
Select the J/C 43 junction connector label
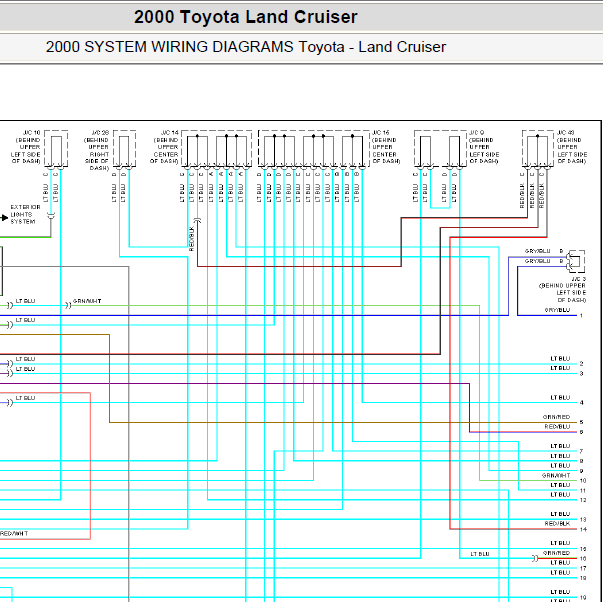(x=572, y=147)
